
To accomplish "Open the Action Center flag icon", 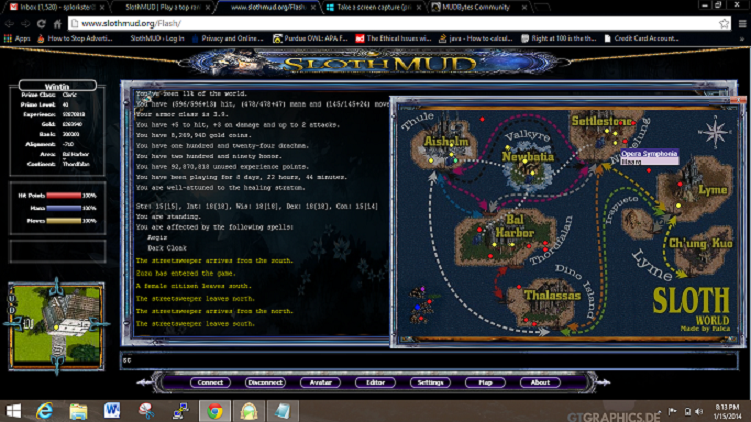I will point(672,411).
